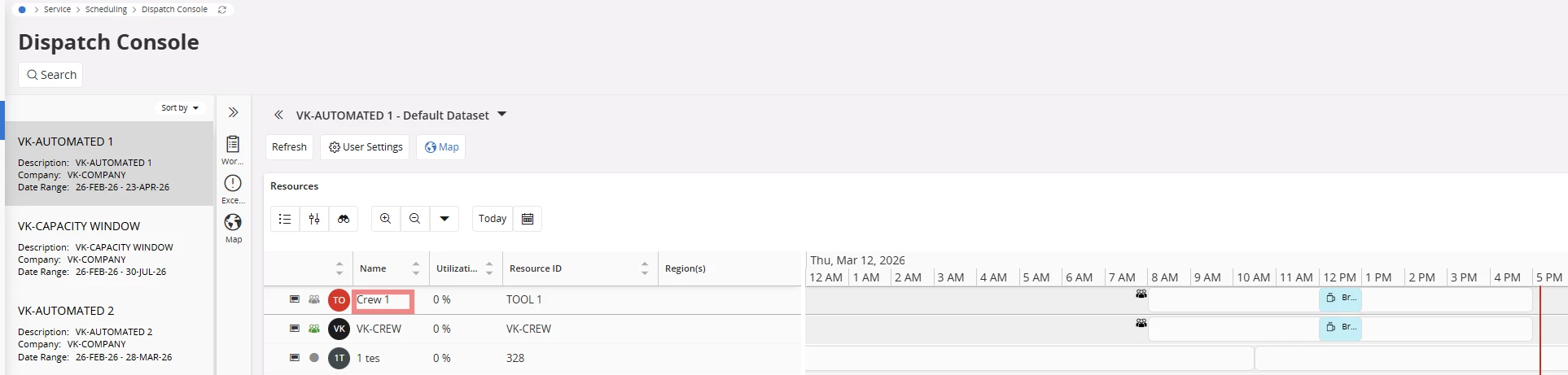Zoom in on the timeline
The height and width of the screenshot is (375, 1568).
[386, 219]
